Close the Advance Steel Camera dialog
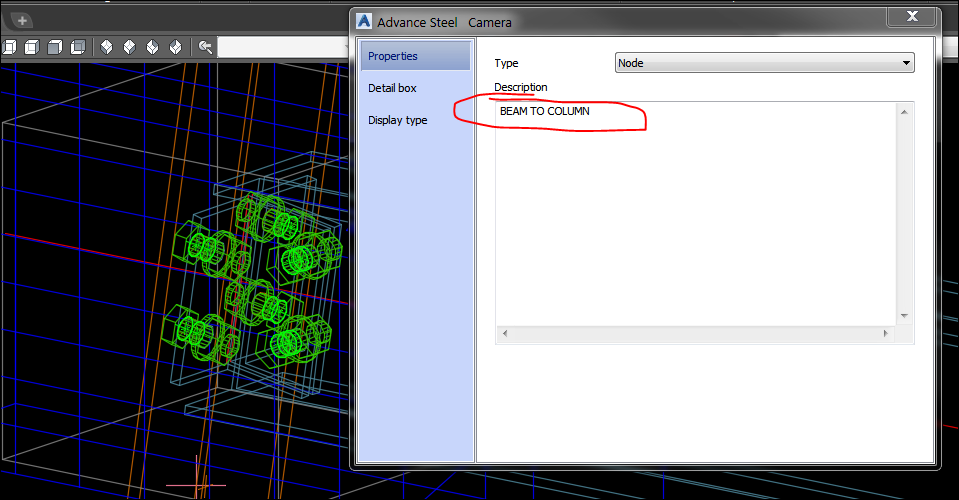 [912, 17]
